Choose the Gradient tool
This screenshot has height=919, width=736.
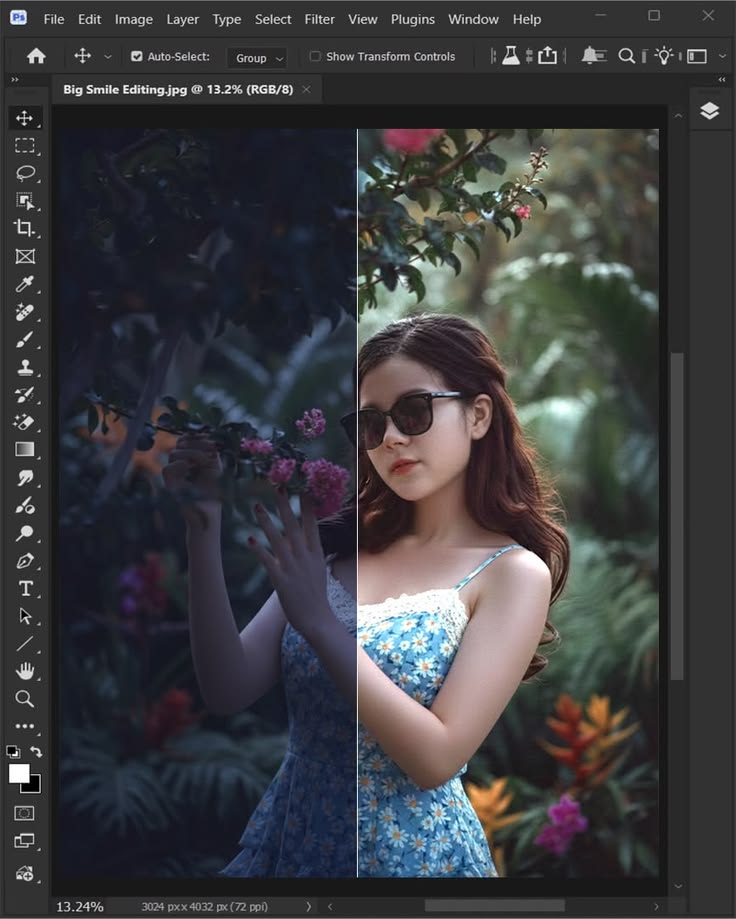coord(25,450)
